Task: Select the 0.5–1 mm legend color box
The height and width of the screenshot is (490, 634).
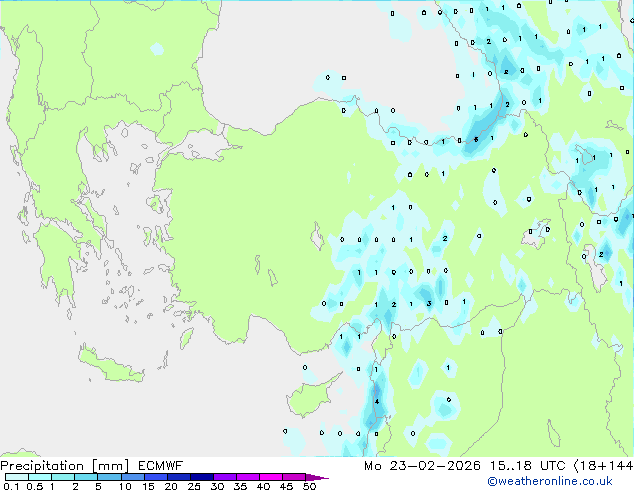Action: point(40,477)
